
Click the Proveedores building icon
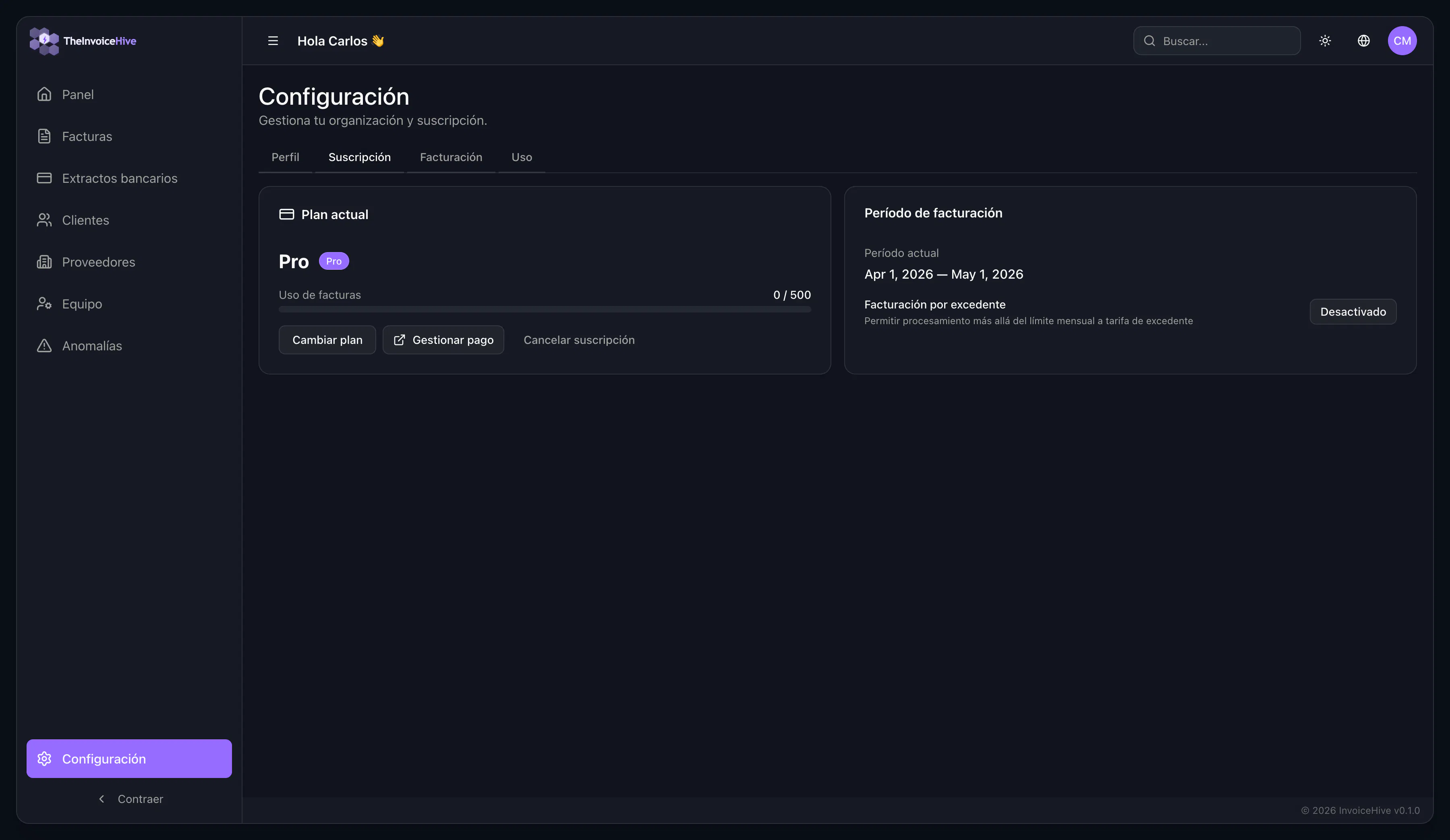pyautogui.click(x=44, y=263)
